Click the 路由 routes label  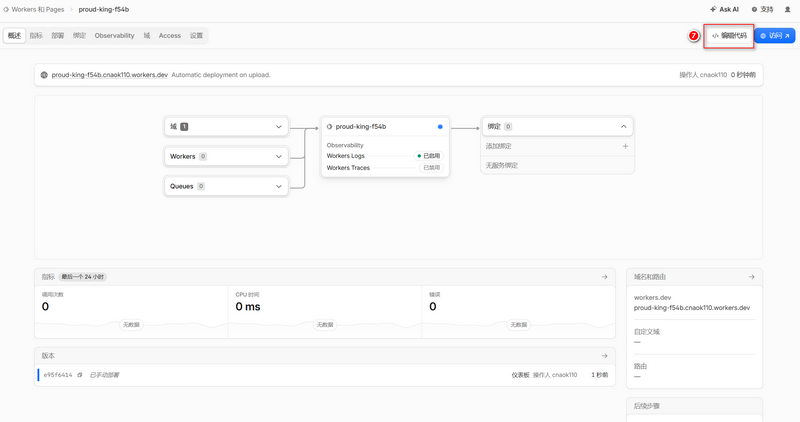click(x=640, y=366)
